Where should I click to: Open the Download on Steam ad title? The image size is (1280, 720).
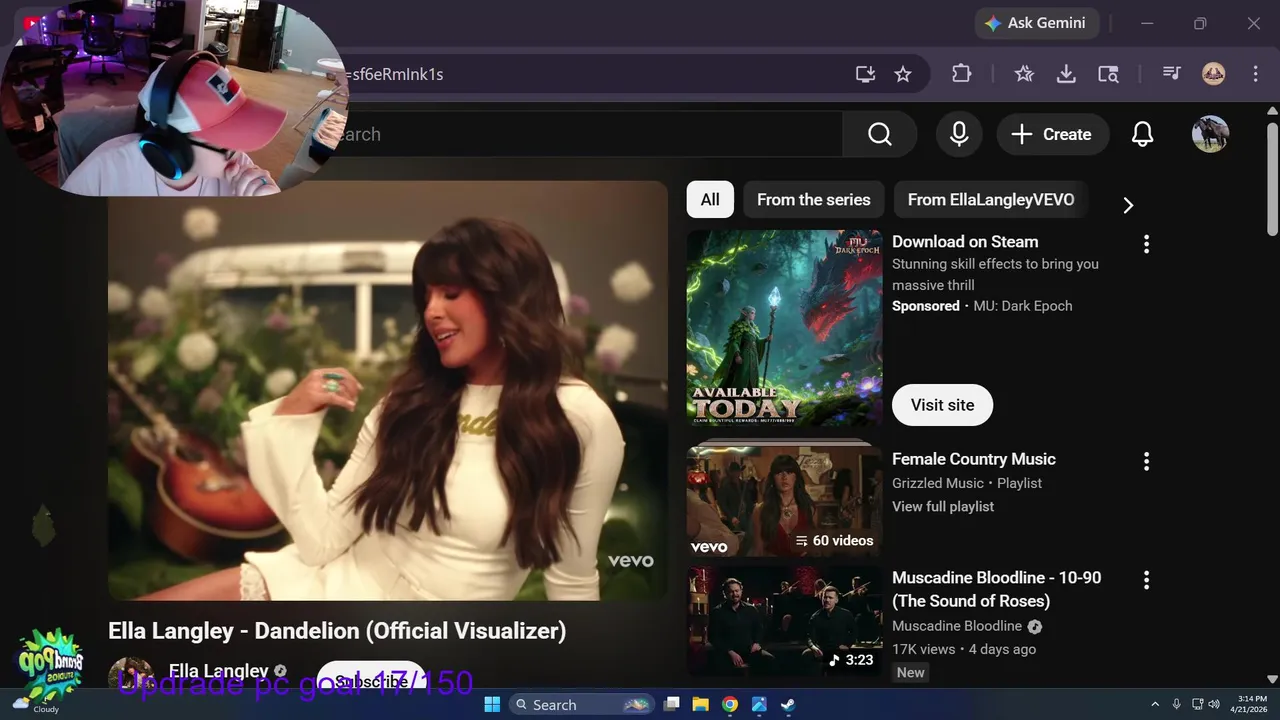pos(965,242)
